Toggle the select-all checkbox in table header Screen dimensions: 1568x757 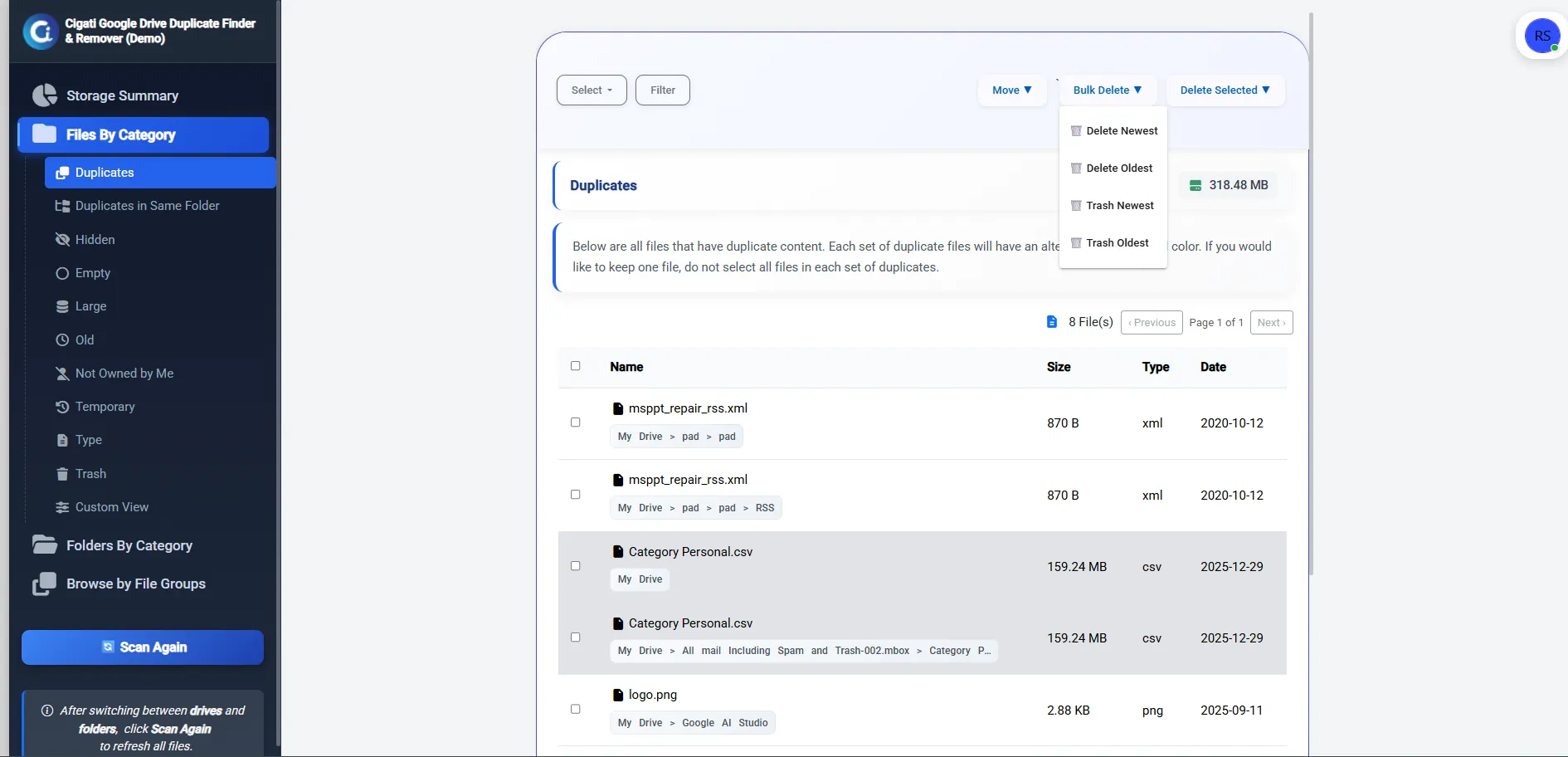pyautogui.click(x=576, y=366)
